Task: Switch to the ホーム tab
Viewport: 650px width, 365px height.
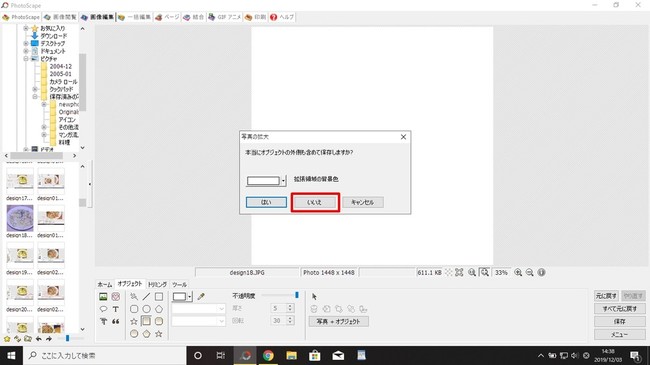Action: pos(104,285)
